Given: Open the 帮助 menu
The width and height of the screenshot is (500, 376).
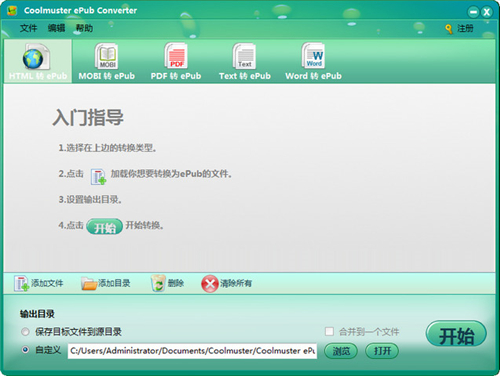Looking at the screenshot, I should pyautogui.click(x=84, y=28).
